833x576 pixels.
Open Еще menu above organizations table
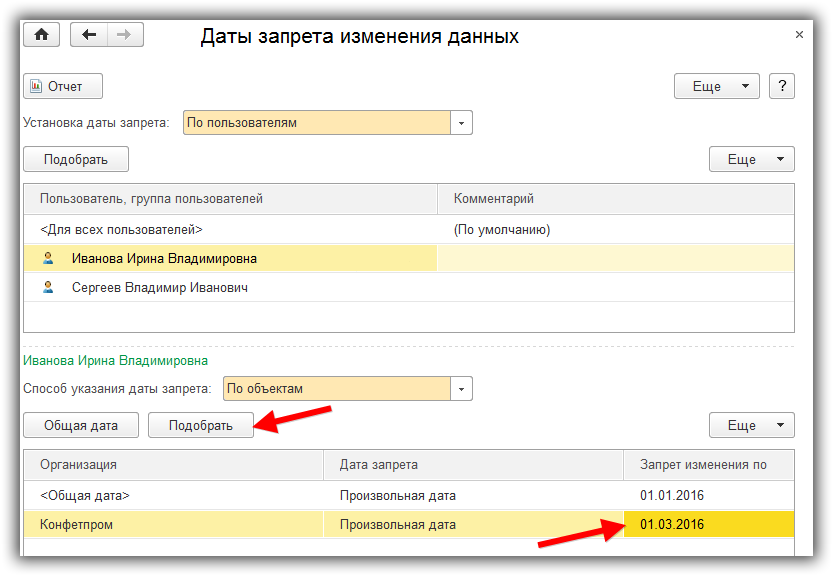(x=751, y=425)
